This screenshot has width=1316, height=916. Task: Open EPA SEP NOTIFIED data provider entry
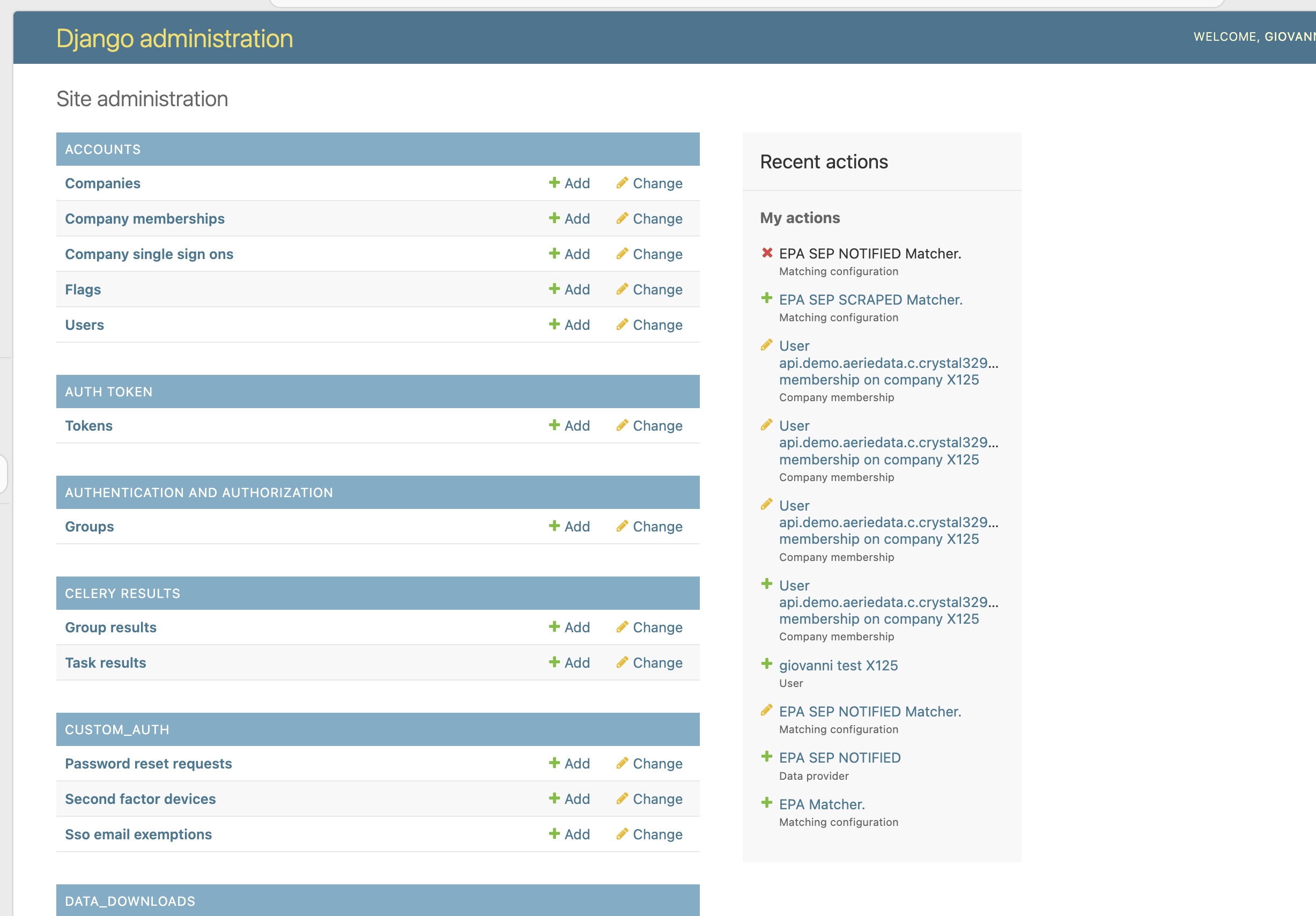[839, 758]
